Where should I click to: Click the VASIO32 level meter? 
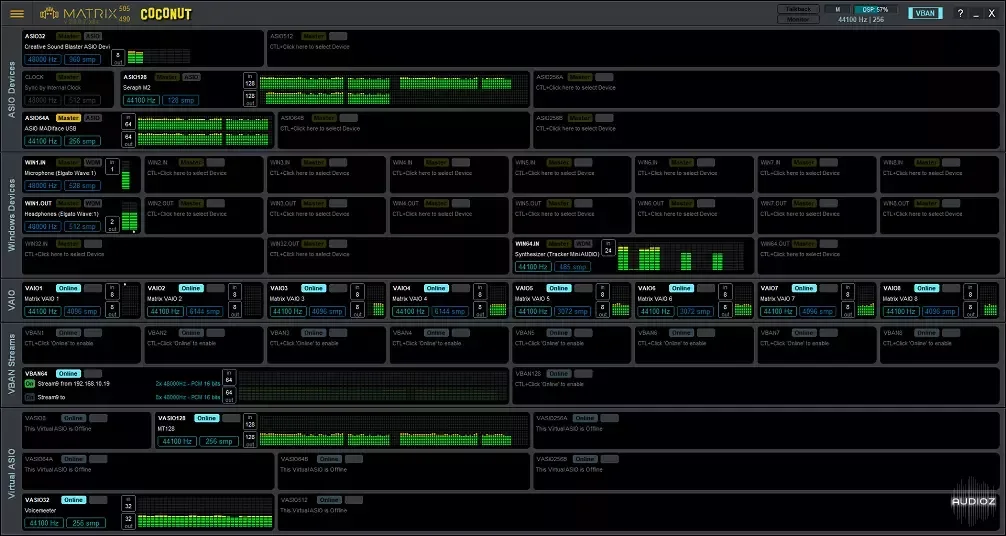tap(205, 512)
